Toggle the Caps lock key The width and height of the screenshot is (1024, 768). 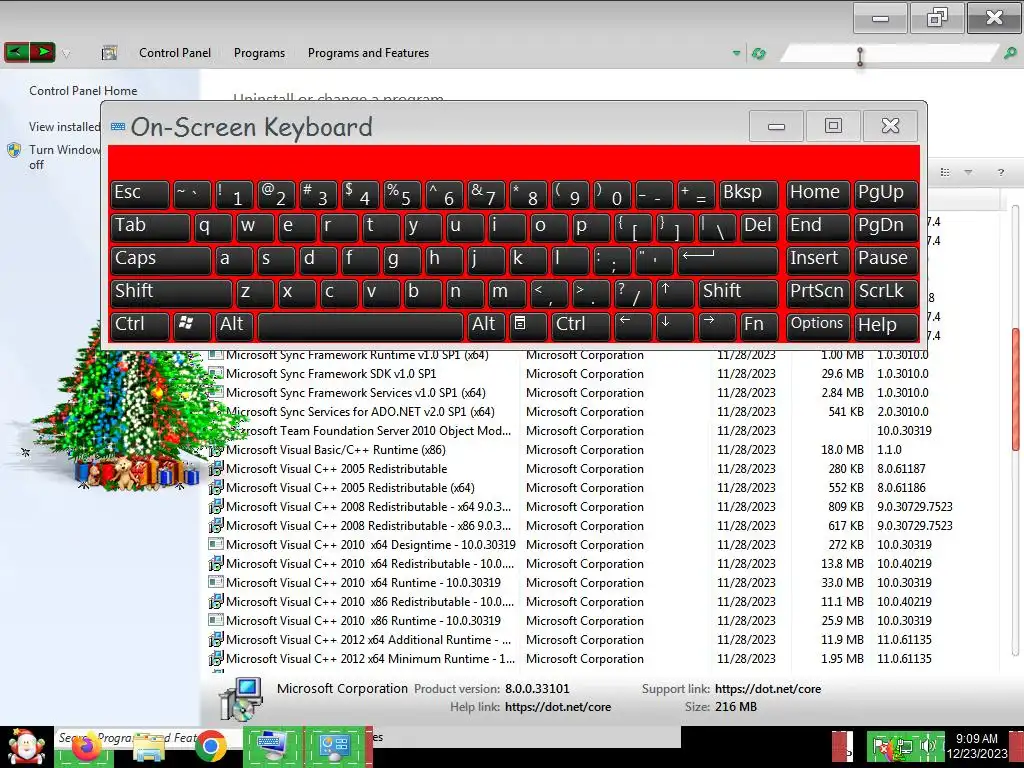161,259
